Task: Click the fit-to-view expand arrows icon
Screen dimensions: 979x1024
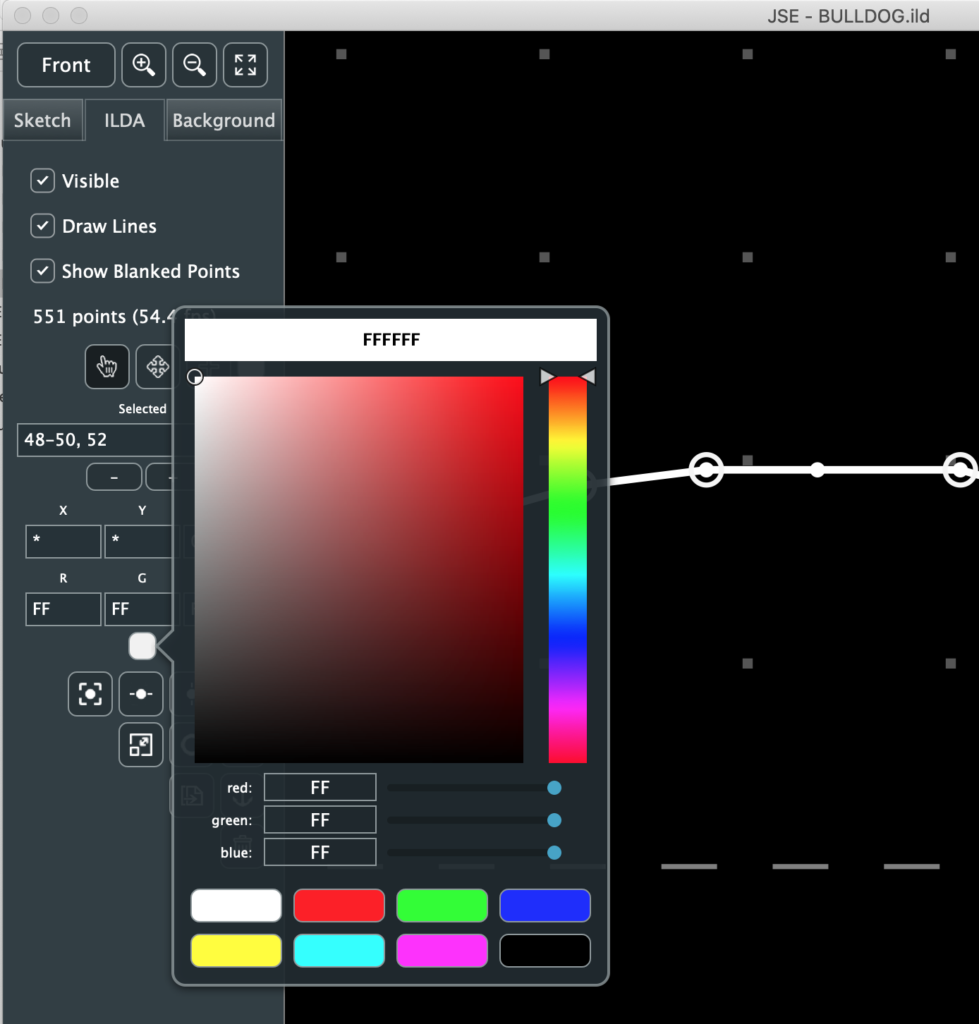Action: click(x=245, y=65)
